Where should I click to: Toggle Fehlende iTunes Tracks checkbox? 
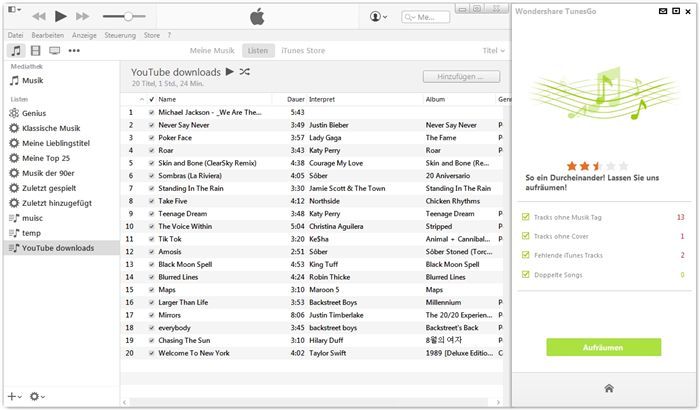point(525,255)
